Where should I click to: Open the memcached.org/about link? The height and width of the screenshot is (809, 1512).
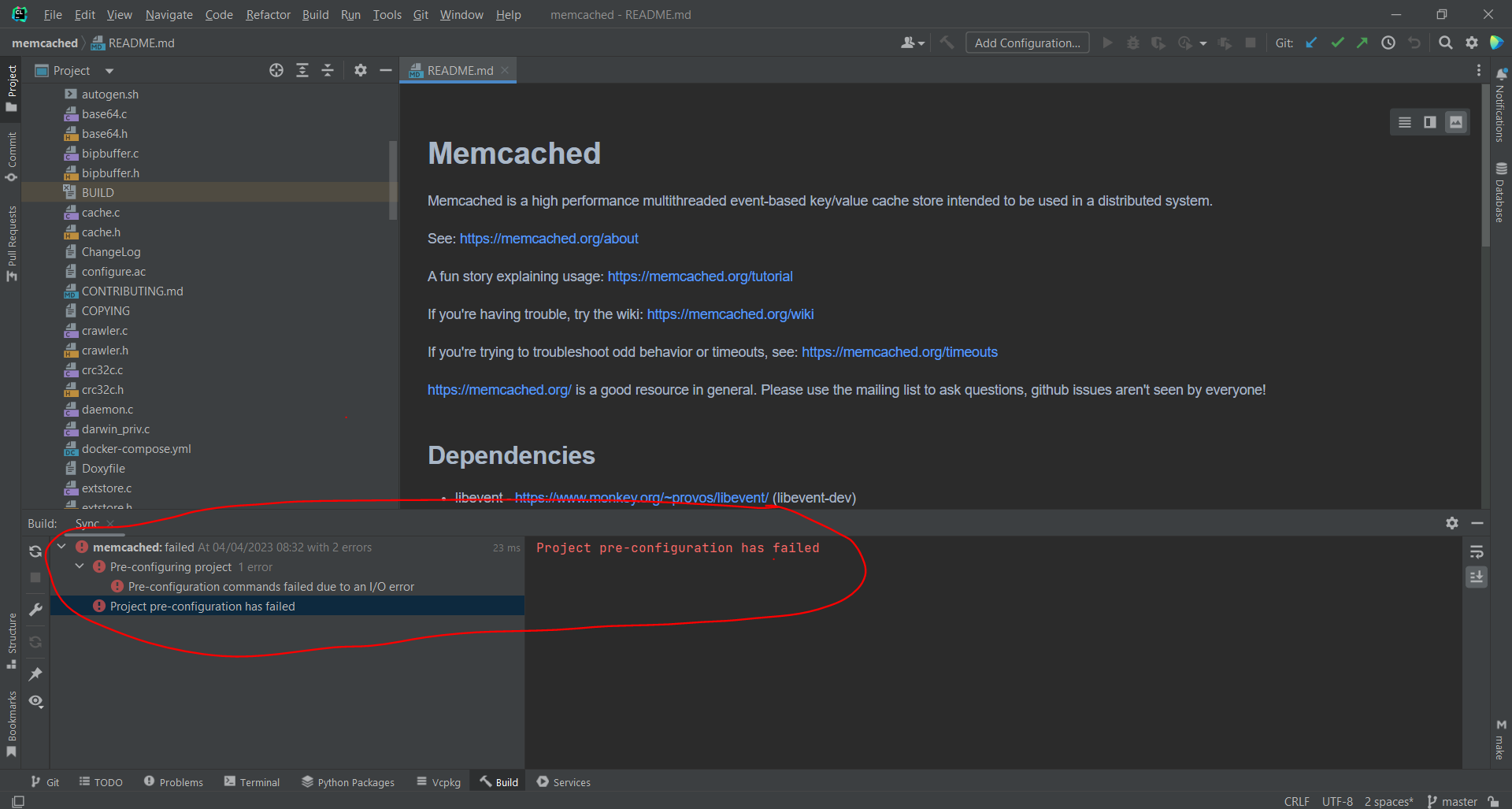[549, 239]
